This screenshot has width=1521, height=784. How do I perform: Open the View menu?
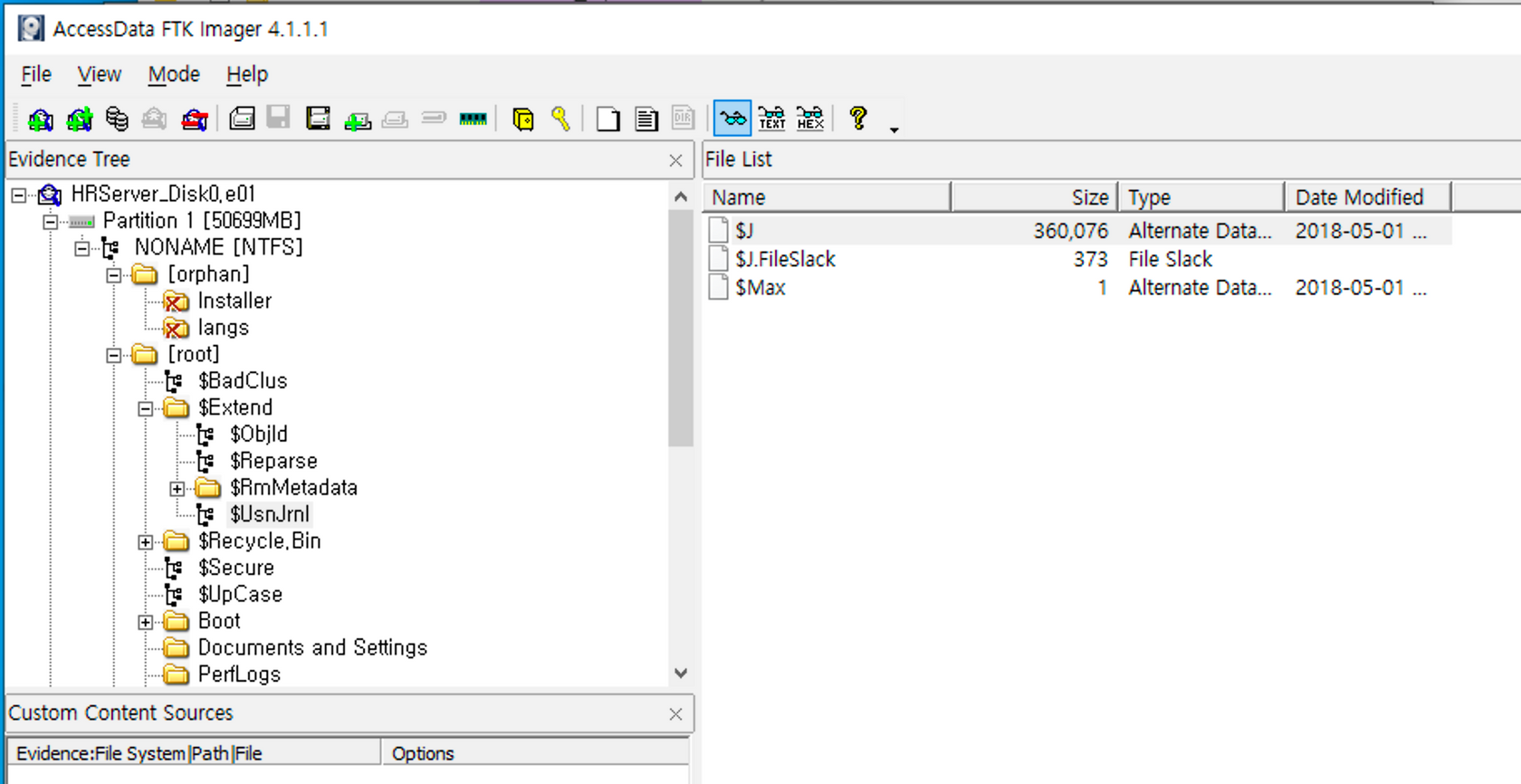click(99, 74)
